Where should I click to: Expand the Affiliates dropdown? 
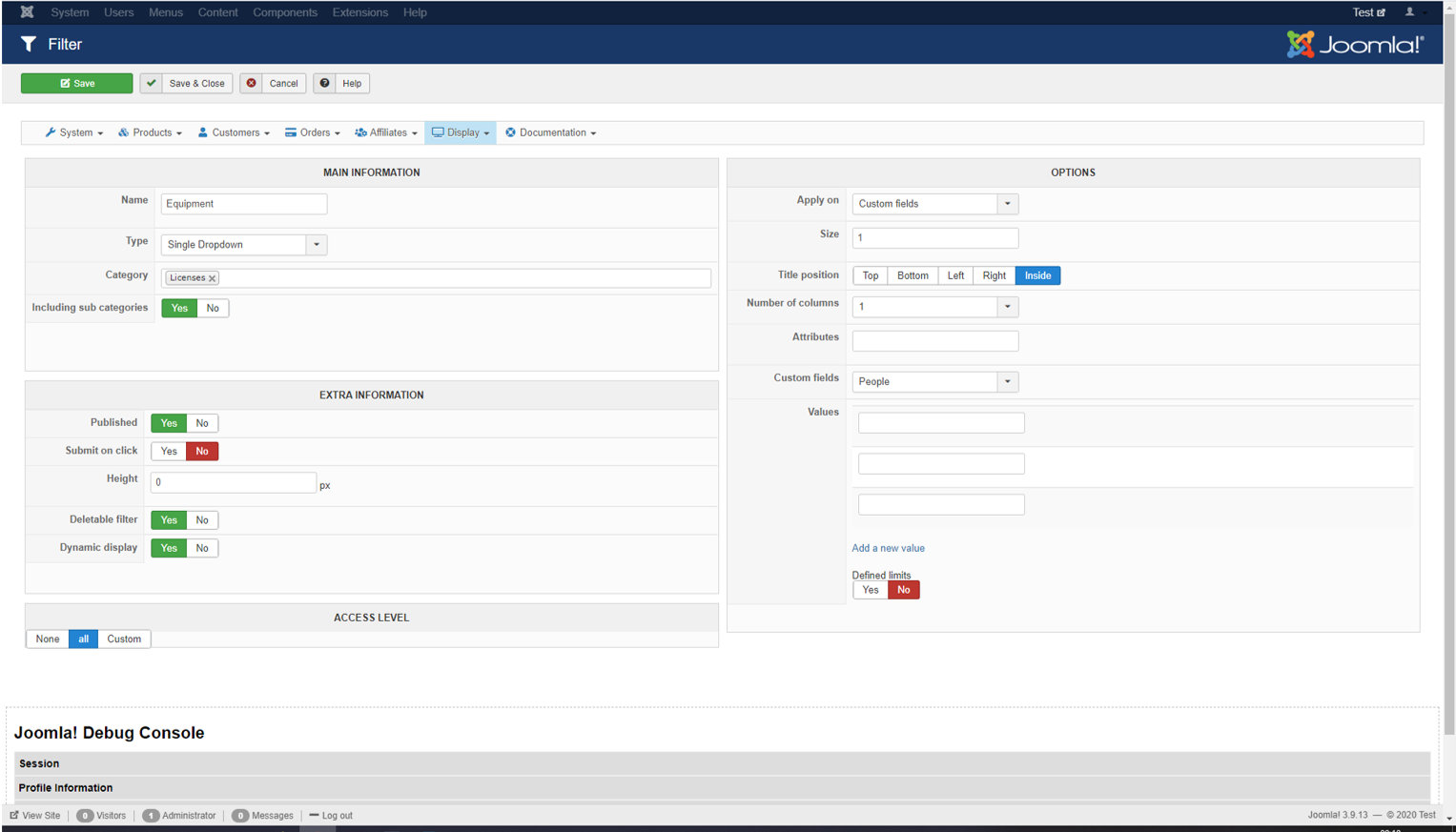(x=386, y=132)
